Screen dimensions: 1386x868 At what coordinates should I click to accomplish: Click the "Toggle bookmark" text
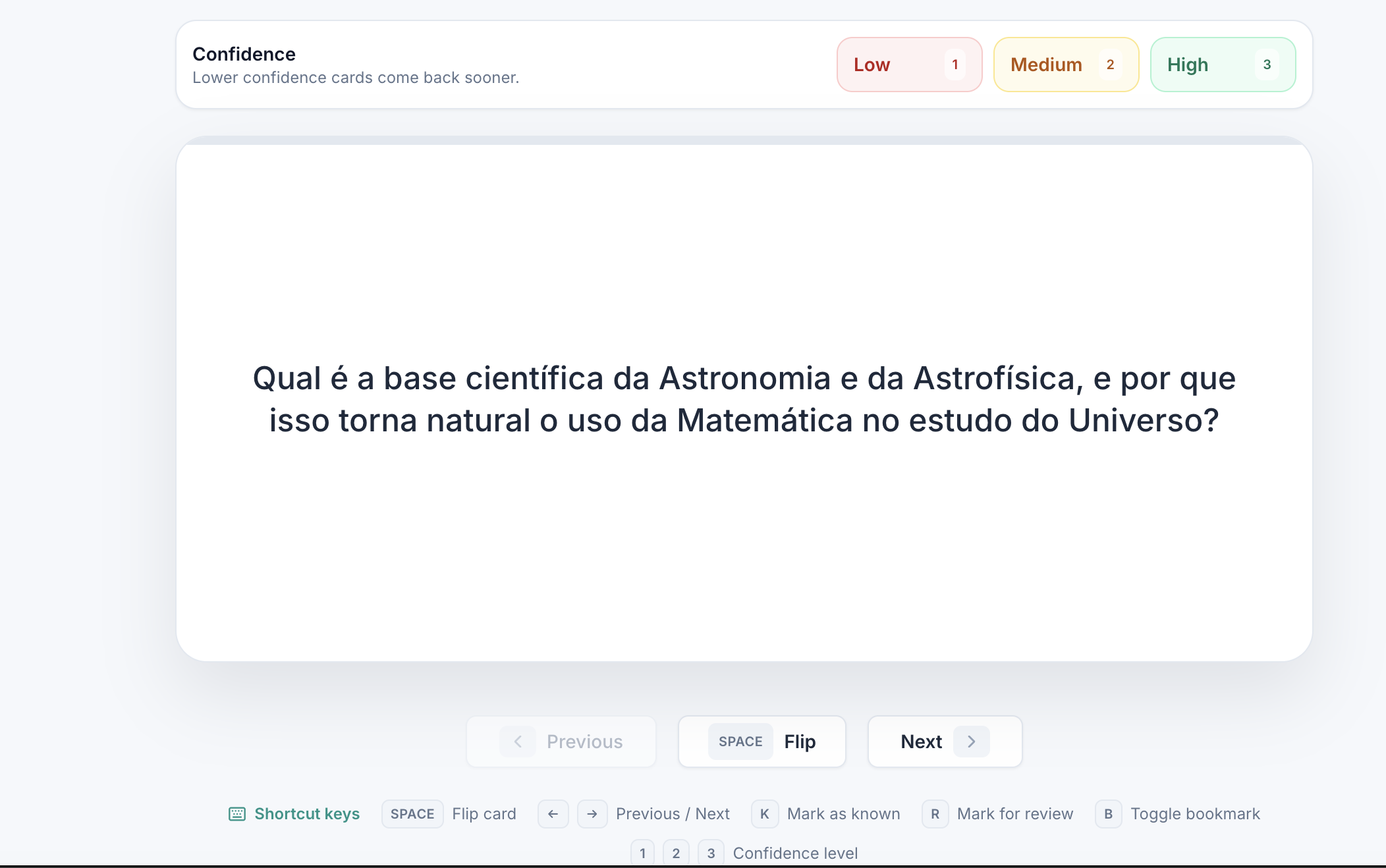(1196, 814)
